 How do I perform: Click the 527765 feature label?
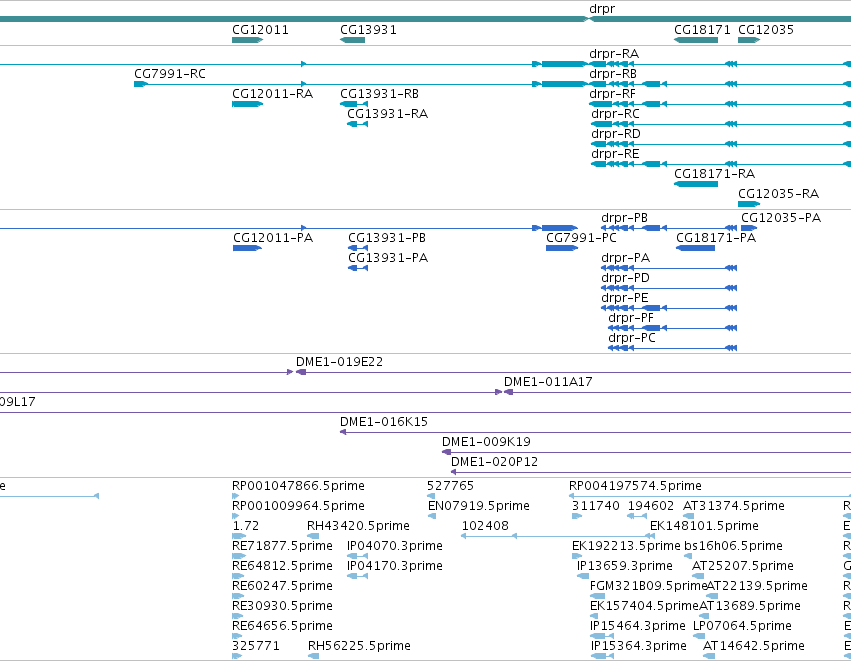(x=450, y=486)
